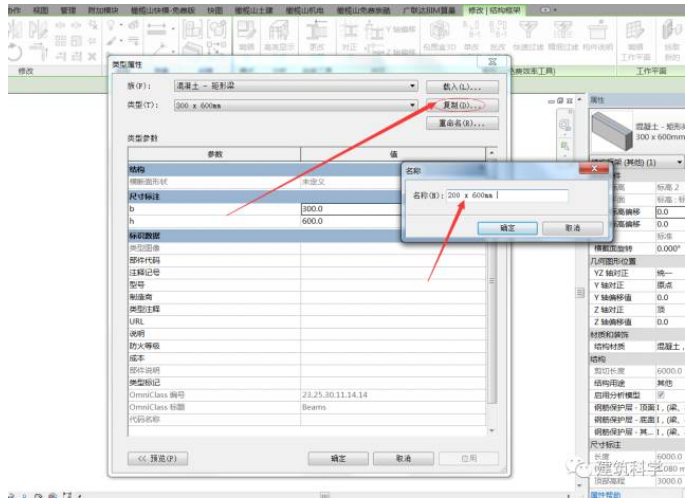
Task: Select the 制造商 parameter row
Action: point(307,297)
